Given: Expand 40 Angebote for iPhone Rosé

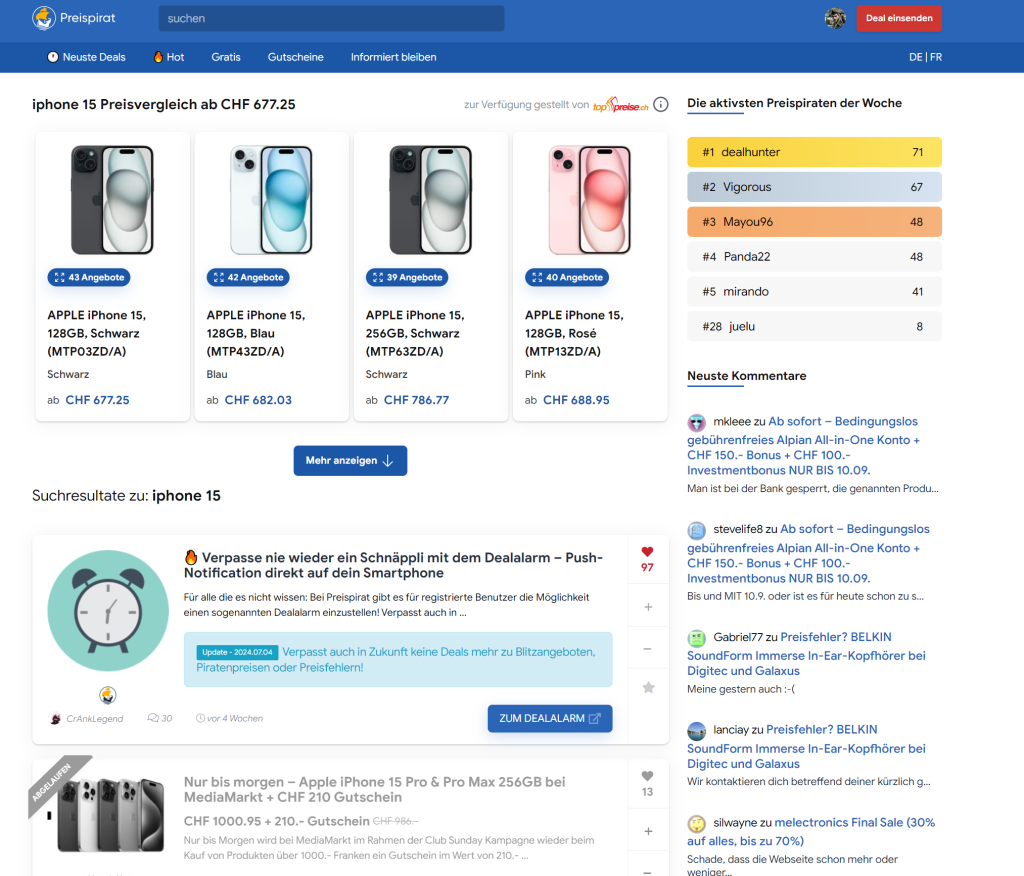Looking at the screenshot, I should 566,277.
